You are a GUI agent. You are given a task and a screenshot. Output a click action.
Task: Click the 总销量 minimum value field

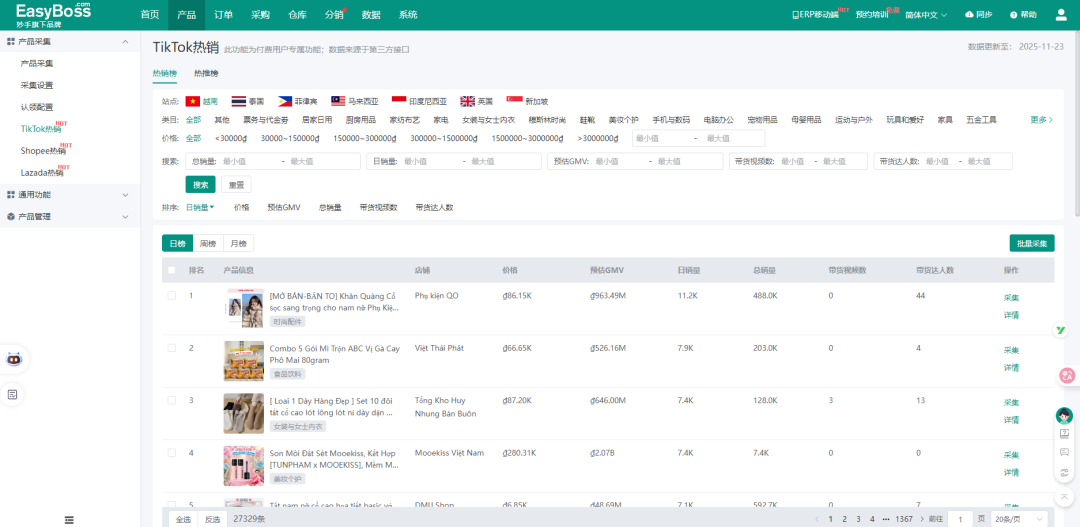(x=249, y=161)
